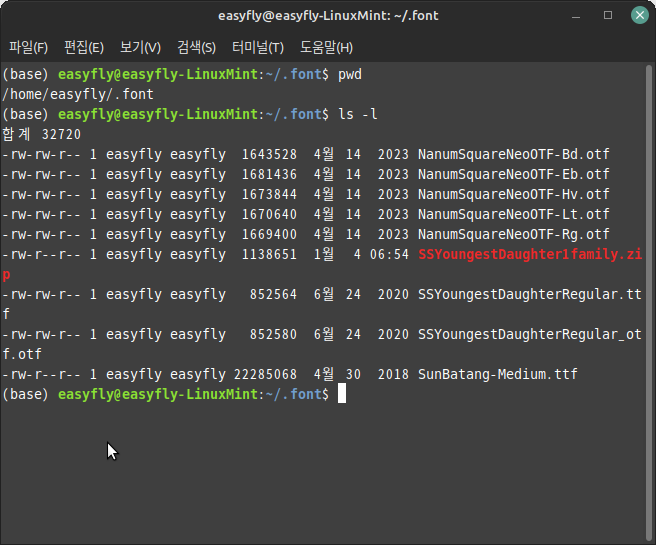
Task: Click the year 2018 in SunBatang row
Action: click(393, 374)
